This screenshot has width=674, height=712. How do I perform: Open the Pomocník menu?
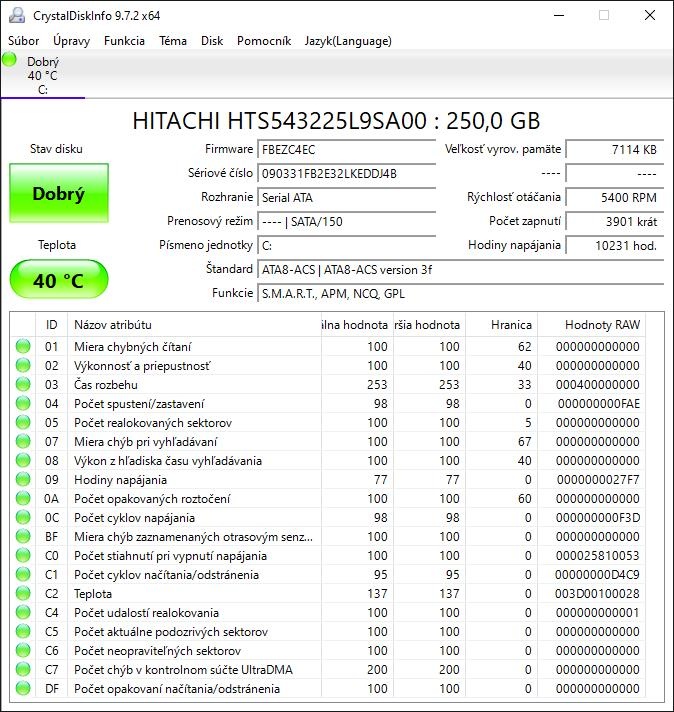tap(263, 41)
